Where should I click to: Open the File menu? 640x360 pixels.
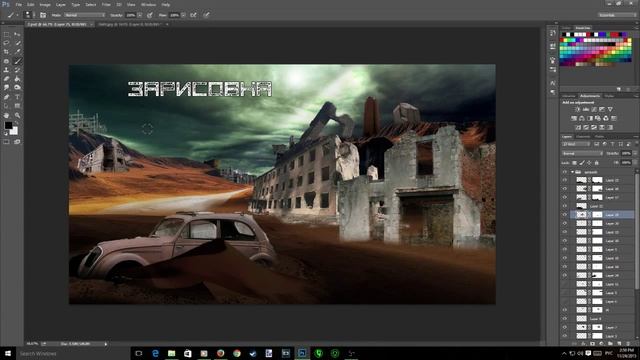pyautogui.click(x=19, y=4)
